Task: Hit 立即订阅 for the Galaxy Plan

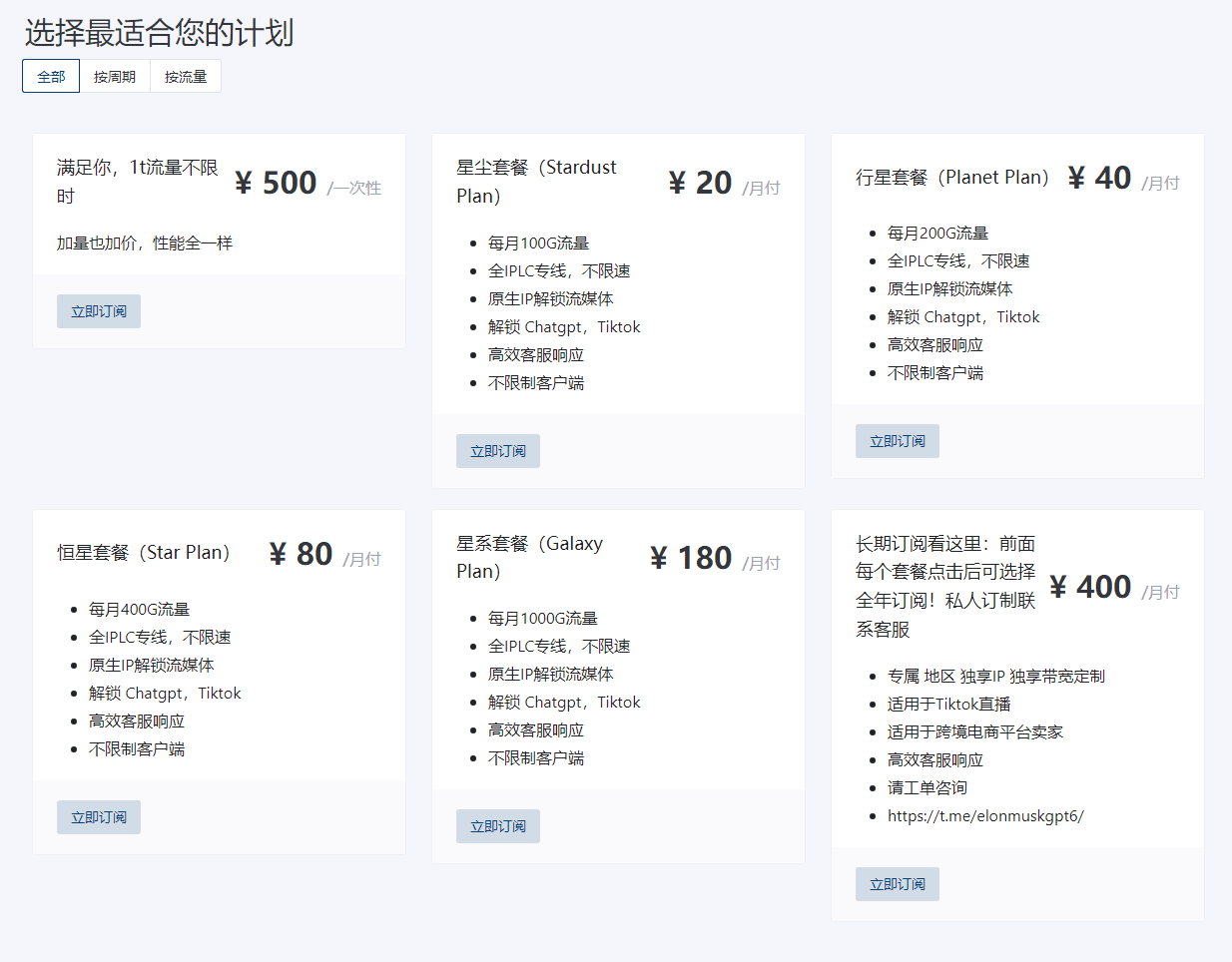Action: (x=498, y=826)
